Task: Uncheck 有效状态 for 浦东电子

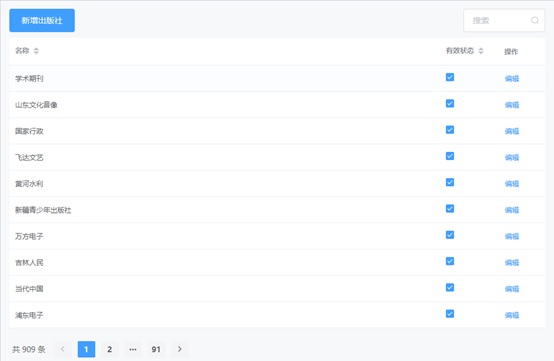Action: [450, 314]
